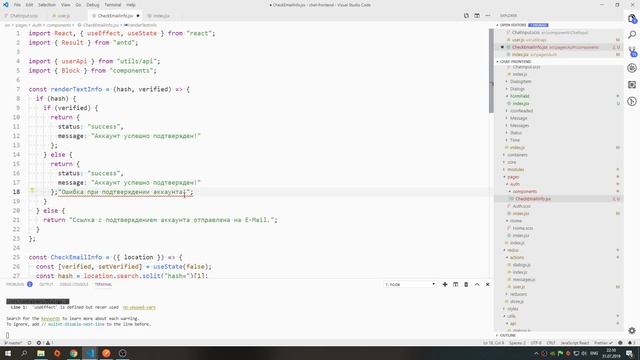Focus Visual Studio Code taskbar icon

pyautogui.click(x=90, y=353)
